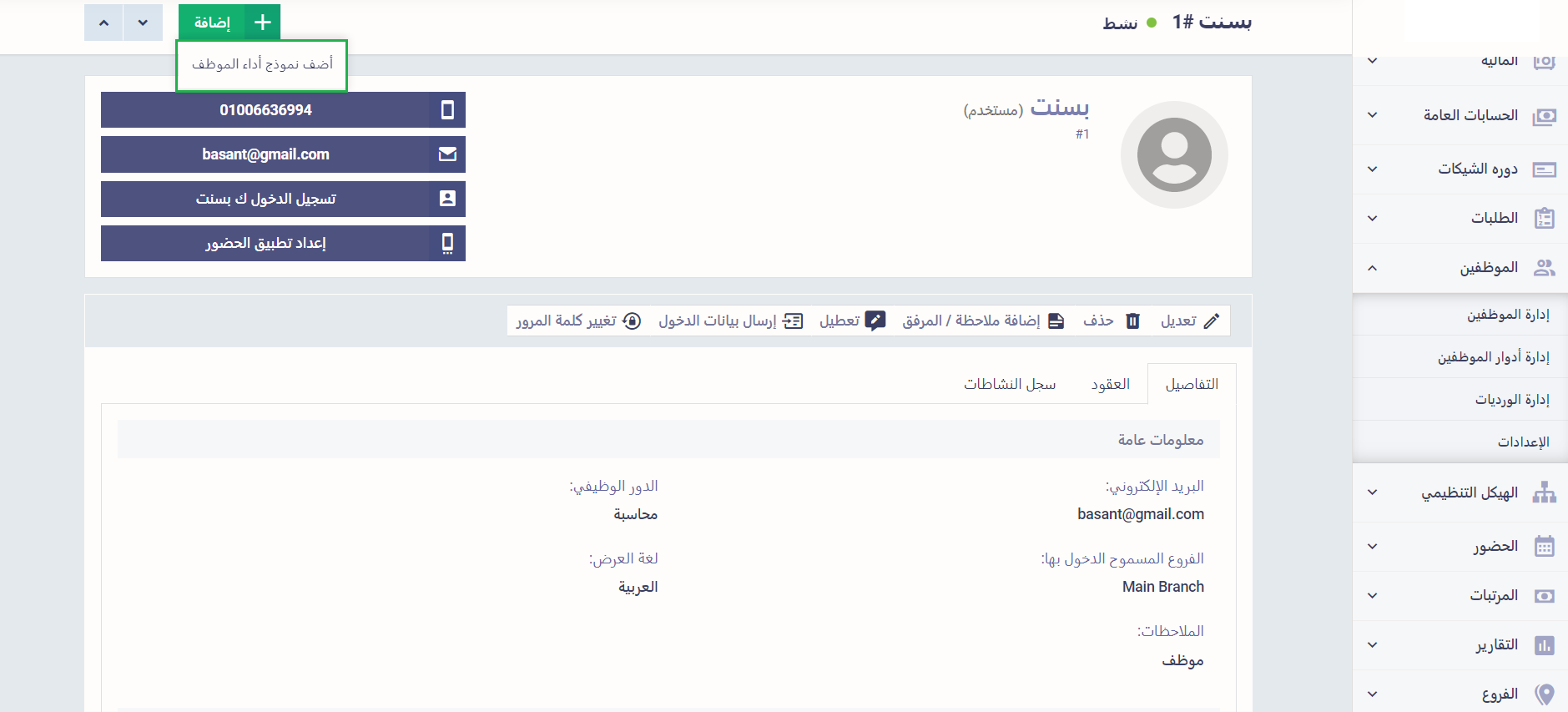Viewport: 1568px width, 712px height.
Task: Click the Reports chart icon in sidebar
Action: [x=1544, y=645]
